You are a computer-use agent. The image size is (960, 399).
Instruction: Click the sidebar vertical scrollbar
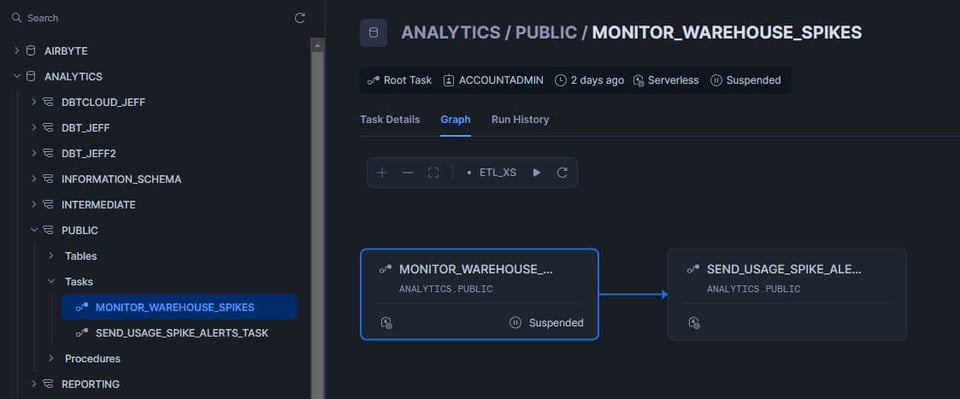pos(317,225)
